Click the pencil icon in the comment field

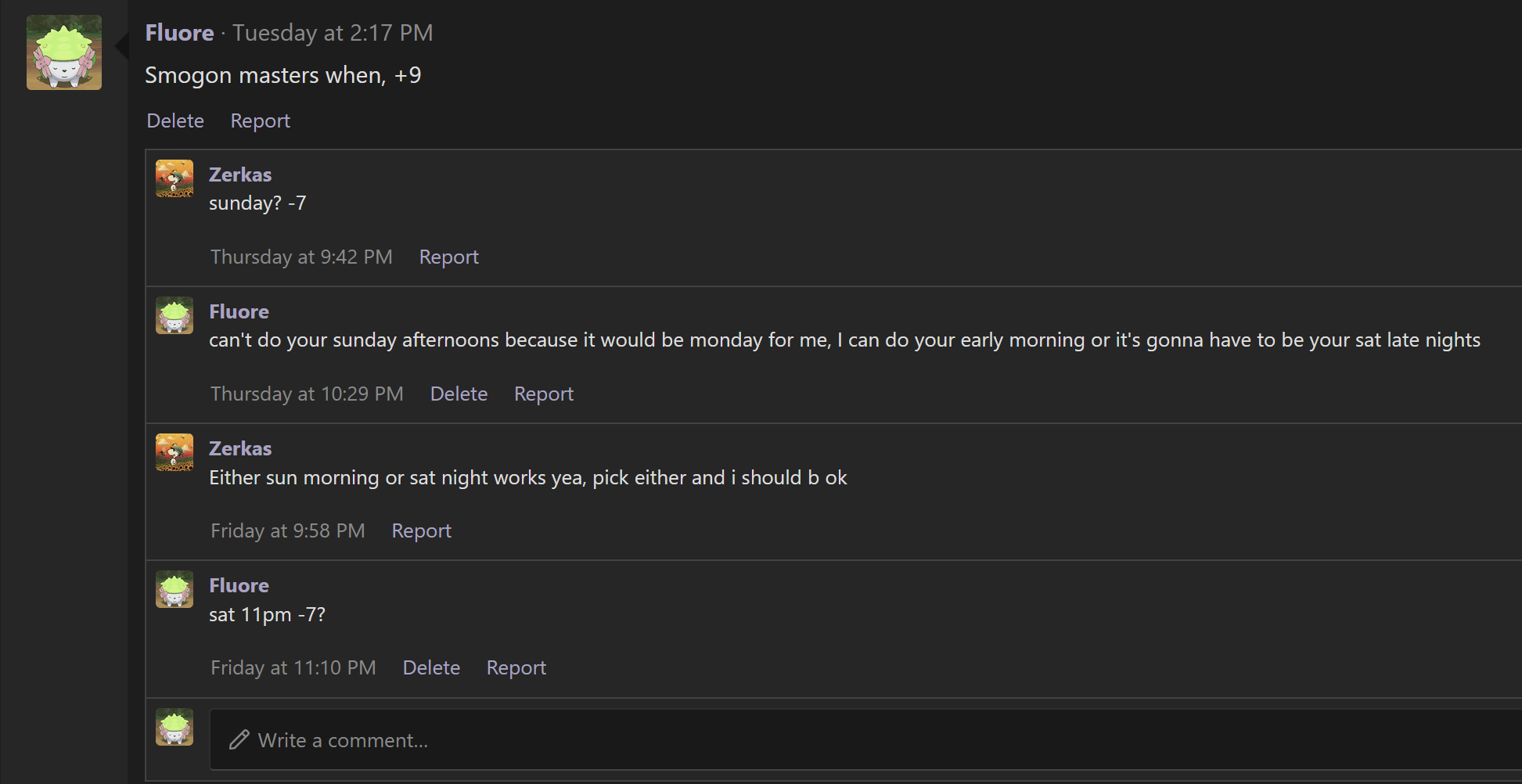pyautogui.click(x=239, y=740)
